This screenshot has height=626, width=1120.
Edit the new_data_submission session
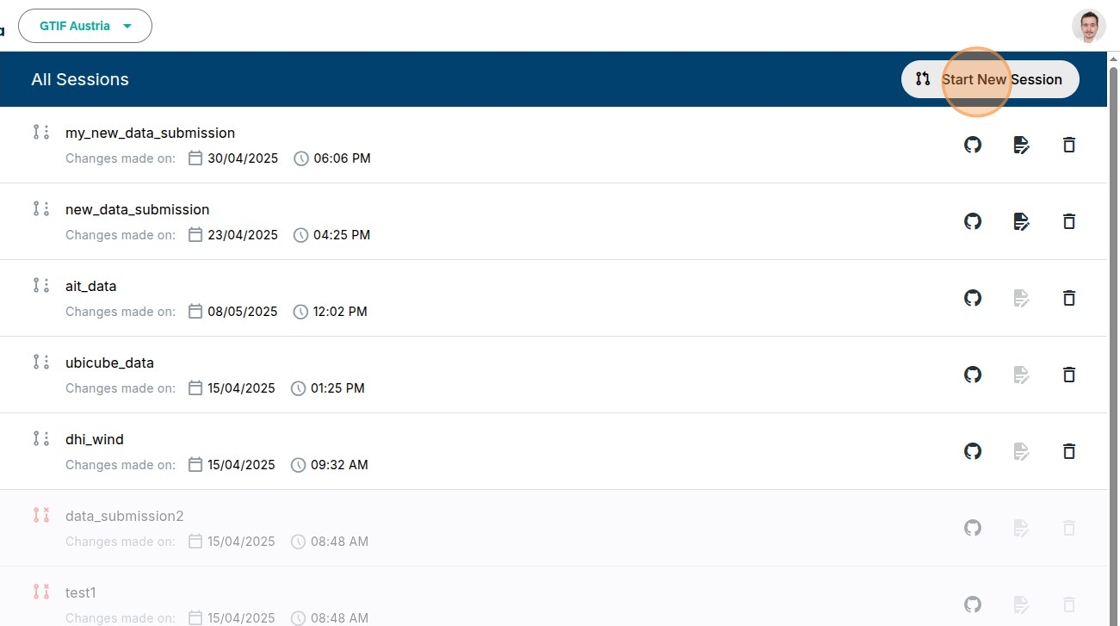click(1021, 221)
